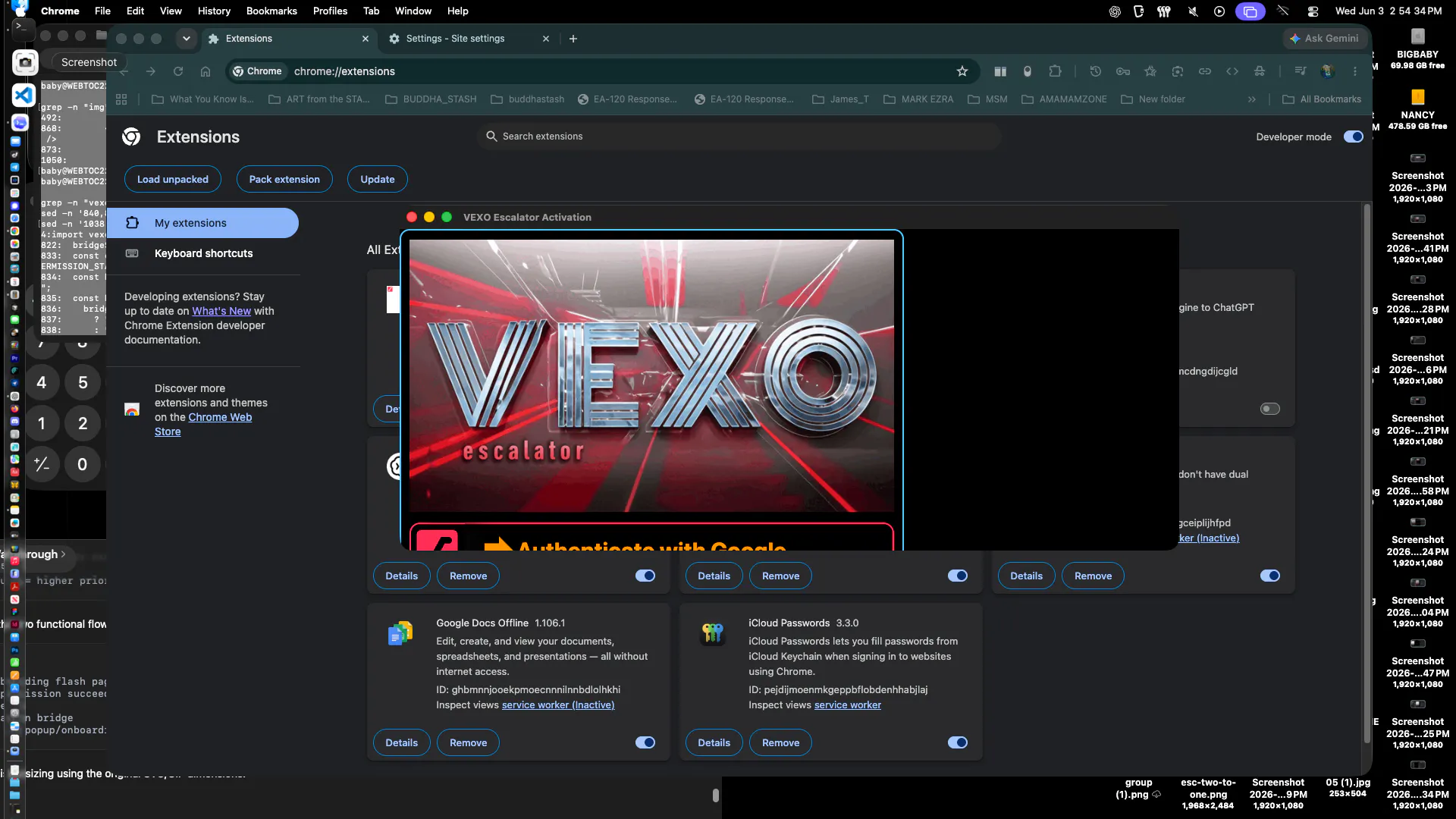Open Control Center in macOS menu bar
Viewport: 1456px width, 819px height.
click(x=1313, y=11)
